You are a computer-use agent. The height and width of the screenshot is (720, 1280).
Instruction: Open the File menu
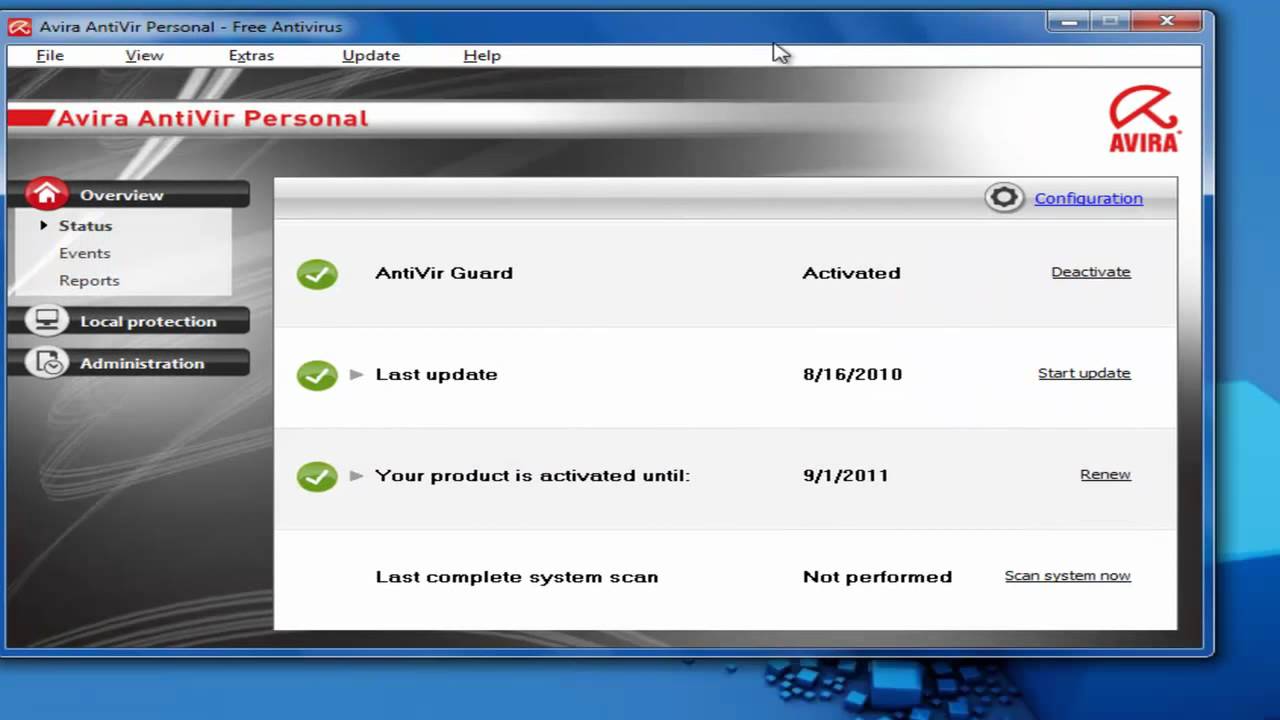(50, 56)
